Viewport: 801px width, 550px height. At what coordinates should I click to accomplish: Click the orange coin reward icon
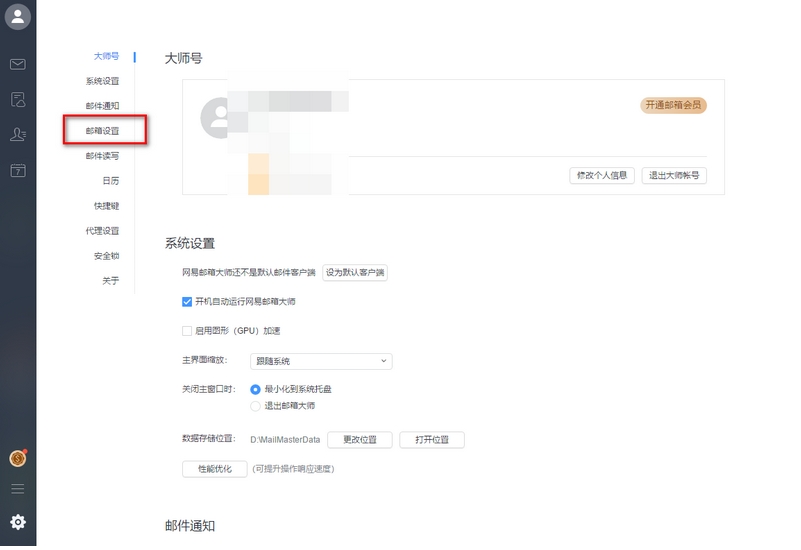point(17,458)
